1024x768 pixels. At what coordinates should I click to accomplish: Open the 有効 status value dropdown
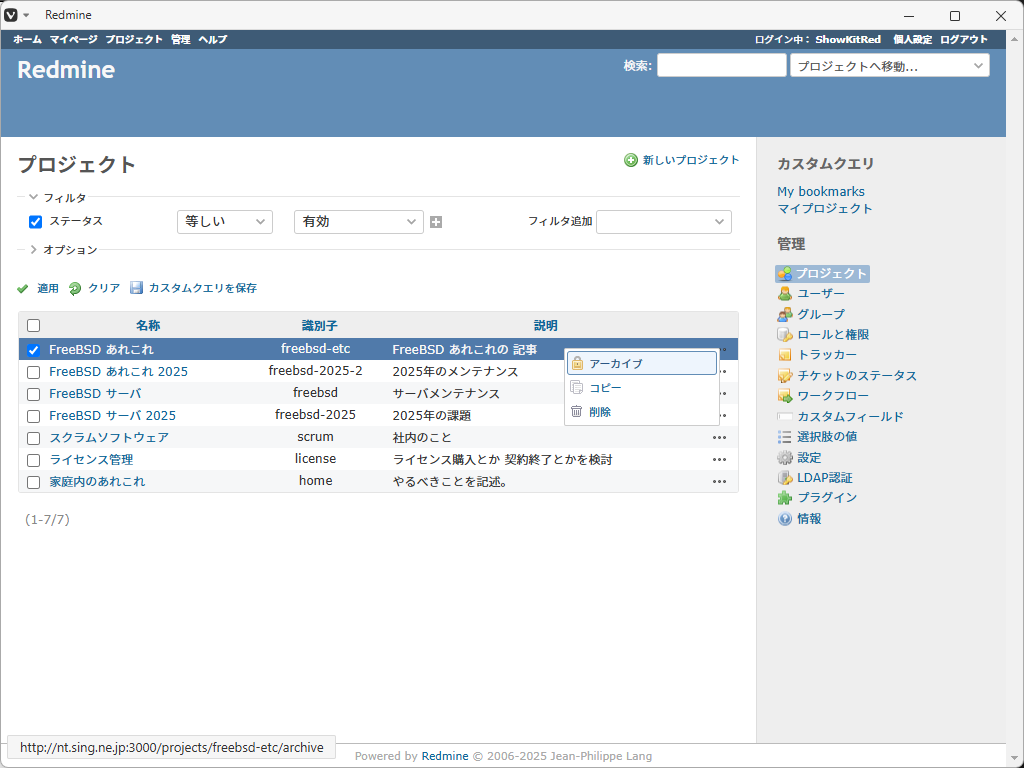359,222
